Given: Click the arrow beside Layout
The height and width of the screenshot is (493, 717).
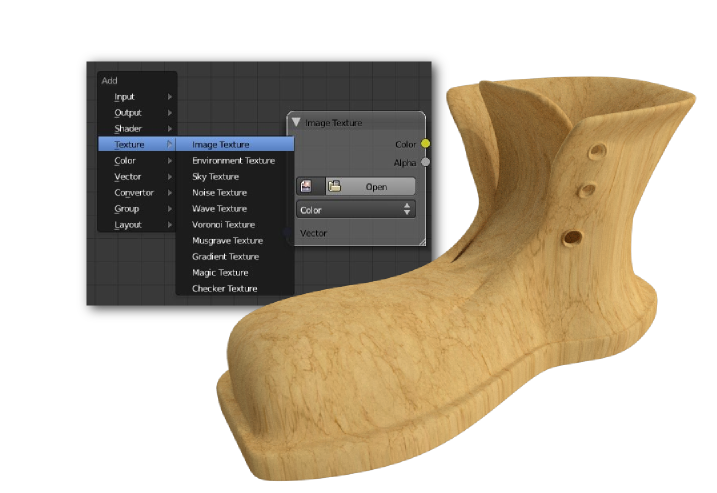Looking at the screenshot, I should coord(170,225).
